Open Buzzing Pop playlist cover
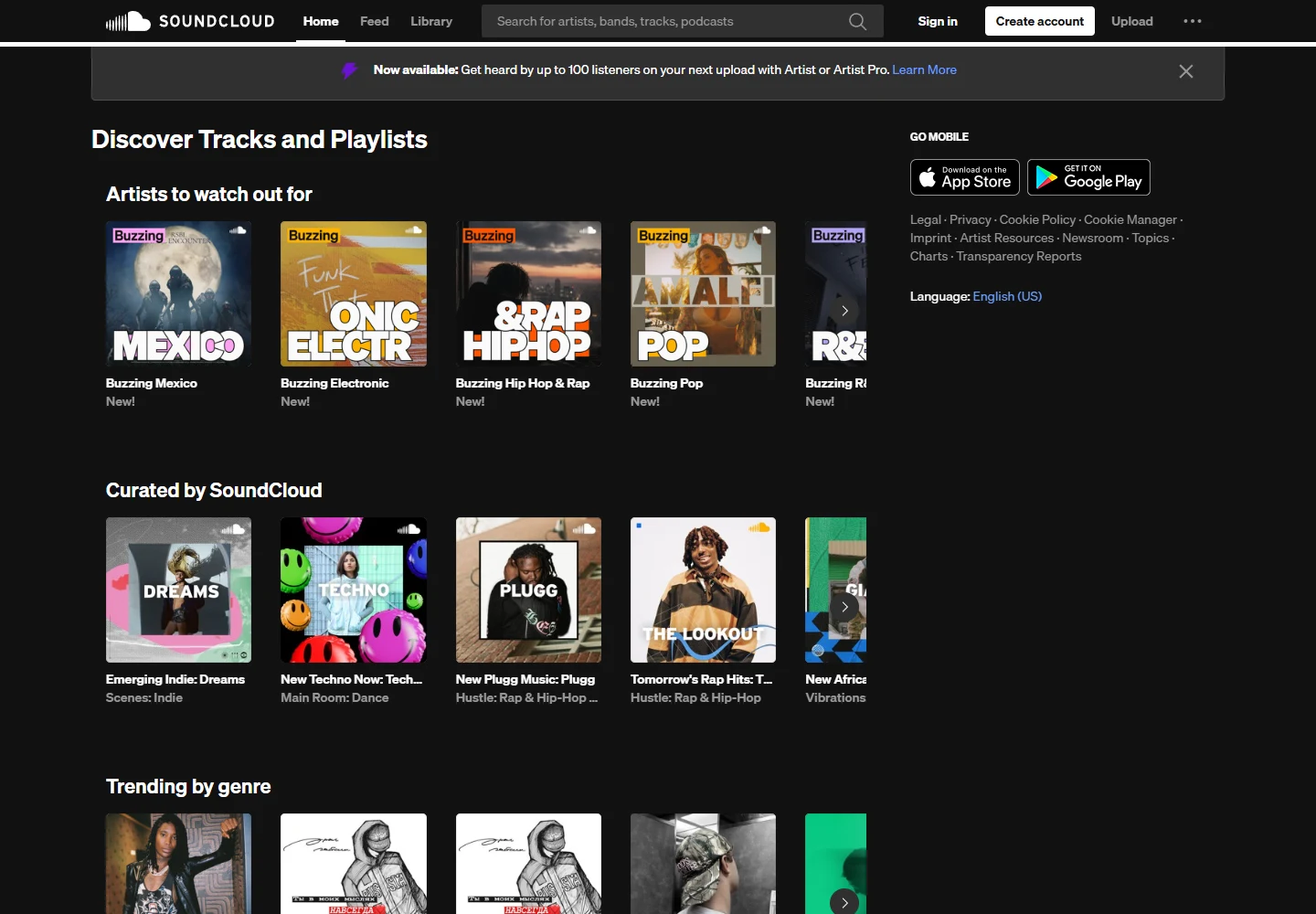This screenshot has height=914, width=1316. tap(703, 293)
